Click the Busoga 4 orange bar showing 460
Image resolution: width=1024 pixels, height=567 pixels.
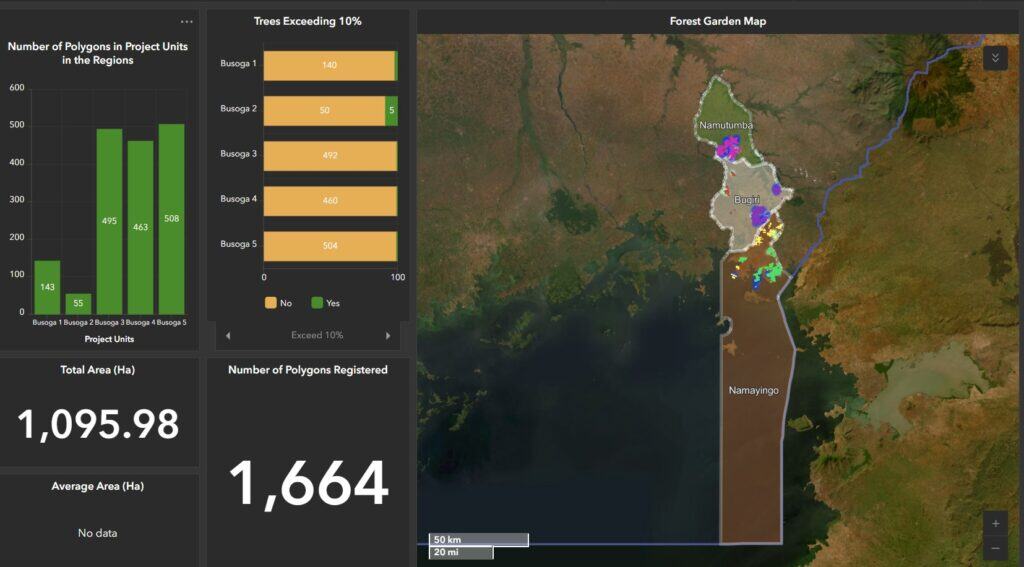330,200
